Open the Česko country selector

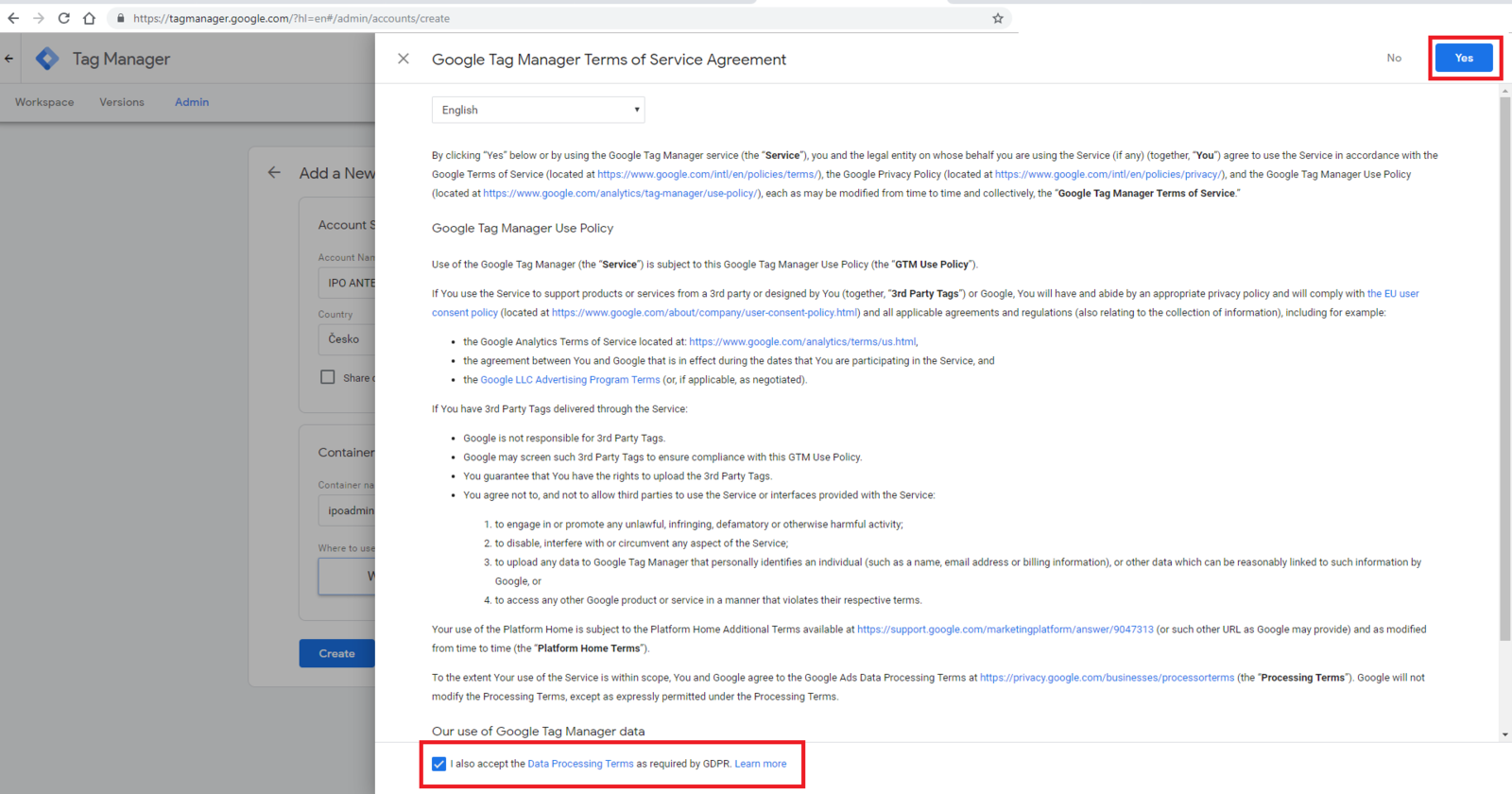[347, 339]
